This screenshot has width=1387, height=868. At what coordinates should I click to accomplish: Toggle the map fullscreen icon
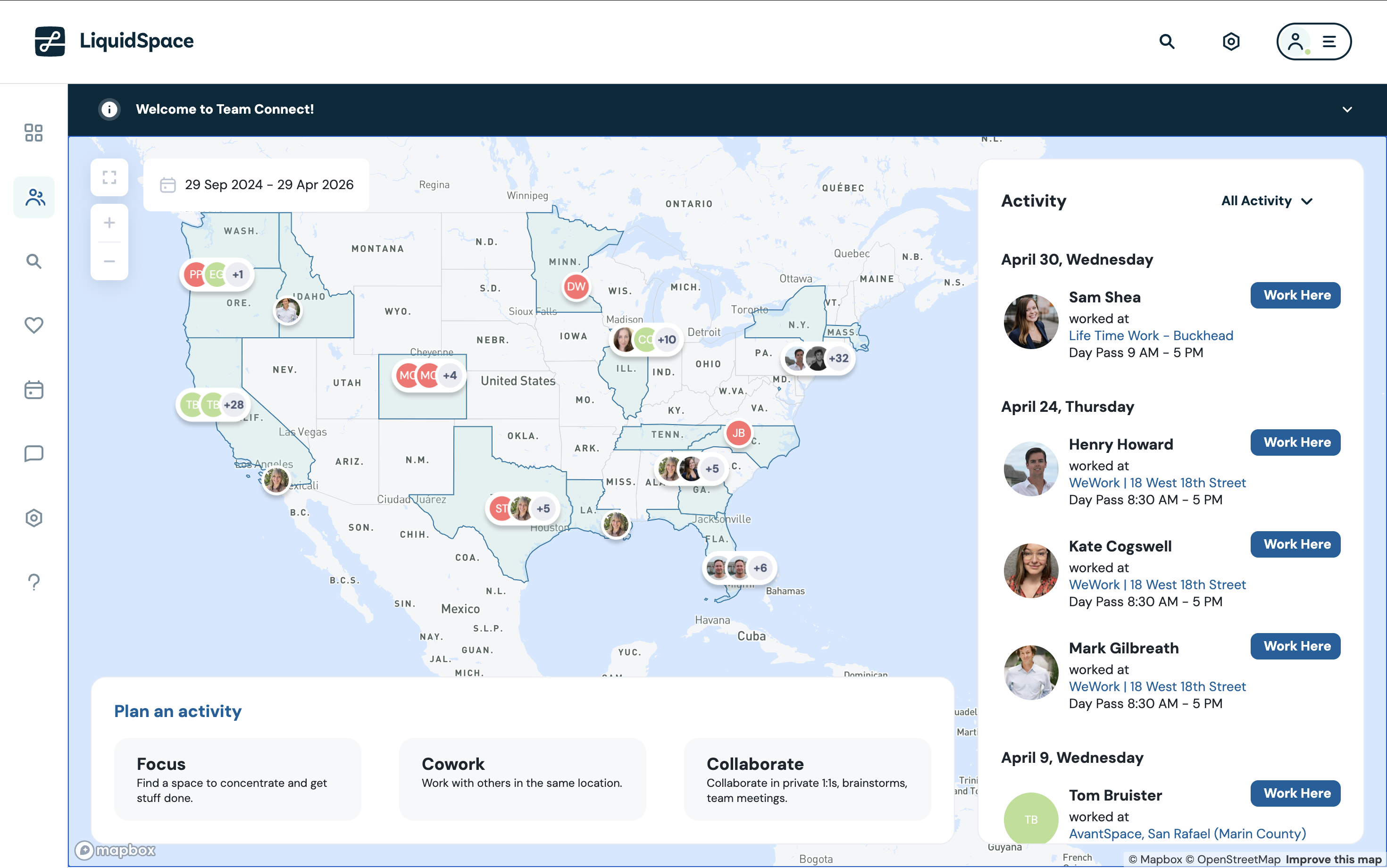tap(109, 177)
